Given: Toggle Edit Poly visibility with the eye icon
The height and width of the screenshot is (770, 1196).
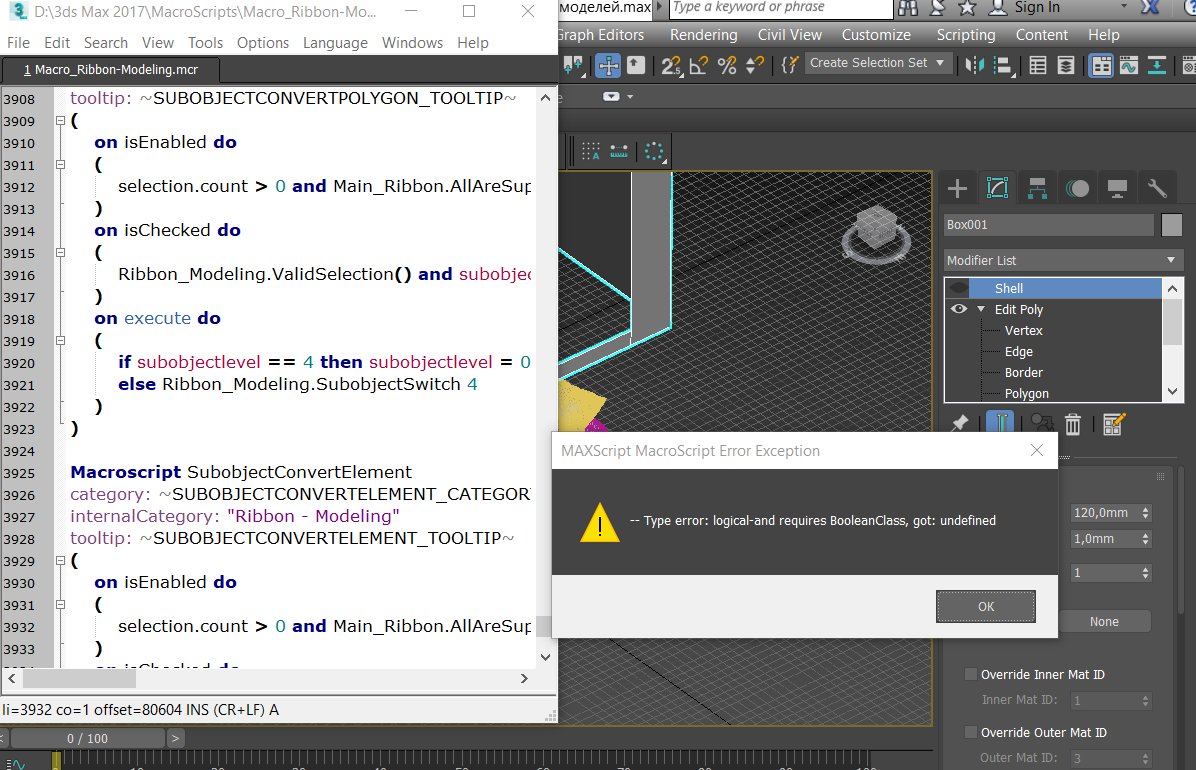Looking at the screenshot, I should (x=958, y=309).
